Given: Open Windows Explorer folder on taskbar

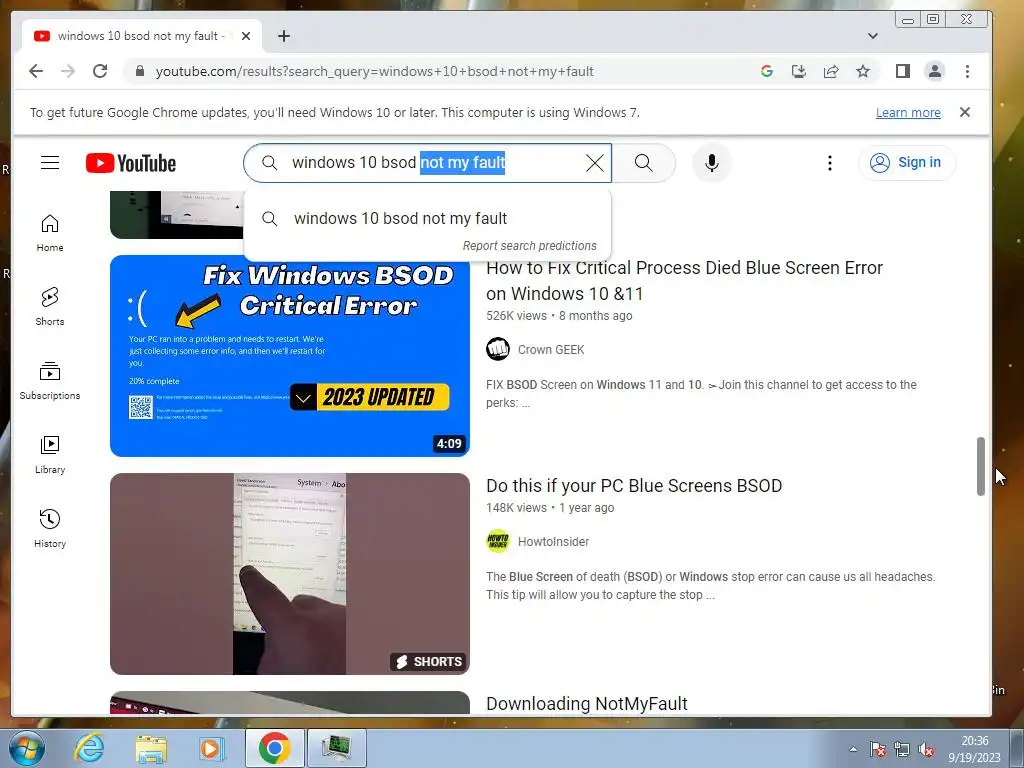Looking at the screenshot, I should click(x=151, y=748).
